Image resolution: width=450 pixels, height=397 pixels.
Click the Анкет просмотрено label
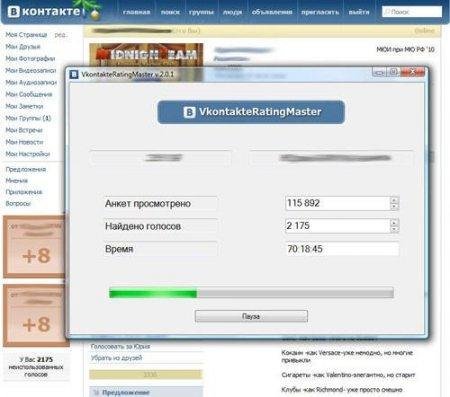[148, 203]
